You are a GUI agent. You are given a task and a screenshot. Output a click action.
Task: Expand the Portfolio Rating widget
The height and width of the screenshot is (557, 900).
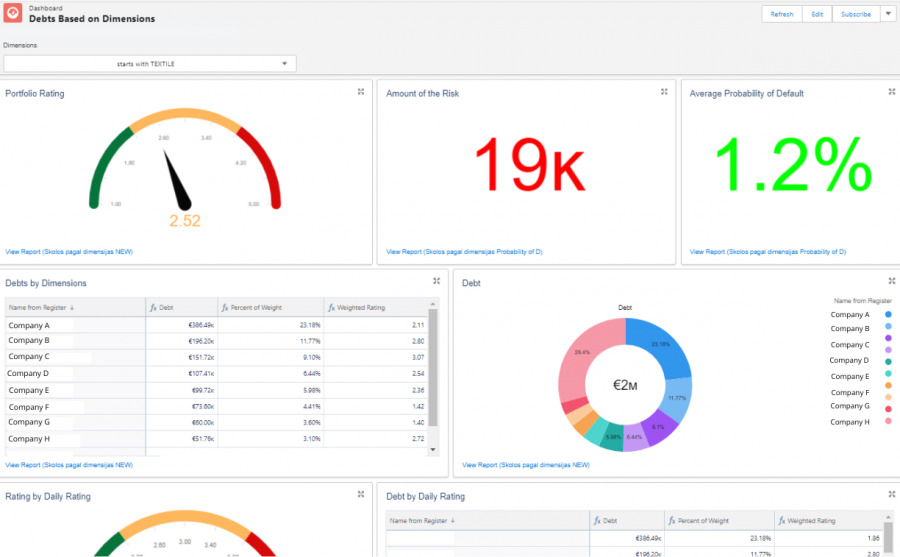click(361, 92)
